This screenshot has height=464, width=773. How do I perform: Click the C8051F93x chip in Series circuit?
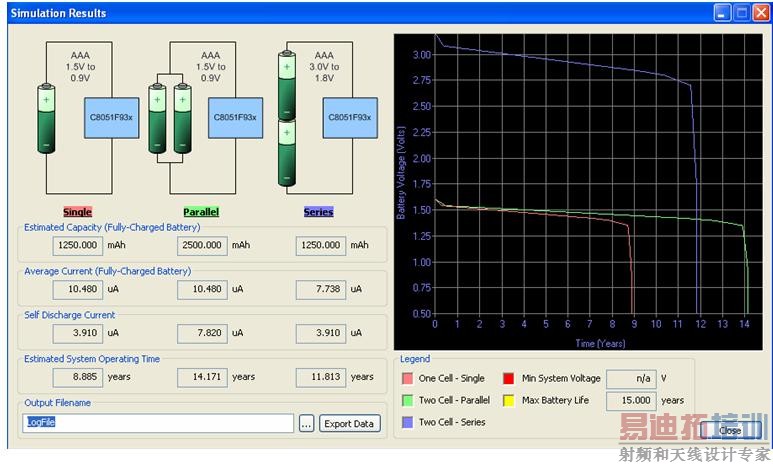350,118
